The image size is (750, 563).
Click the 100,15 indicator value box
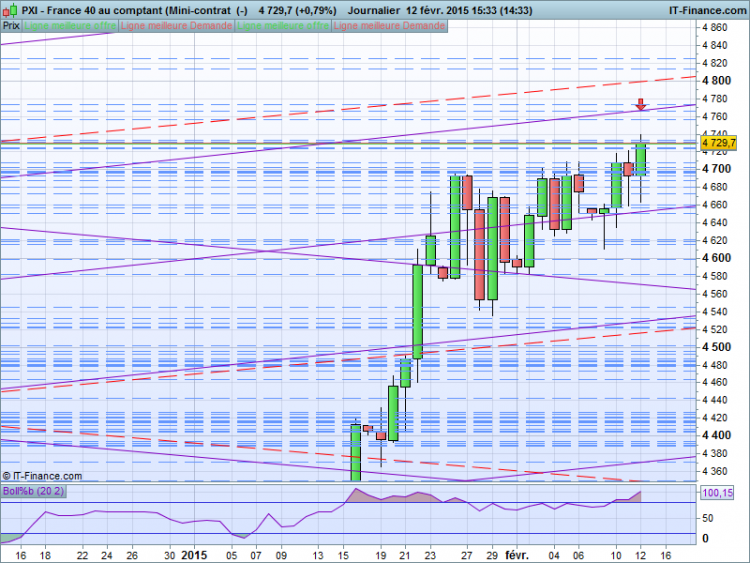[x=717, y=493]
